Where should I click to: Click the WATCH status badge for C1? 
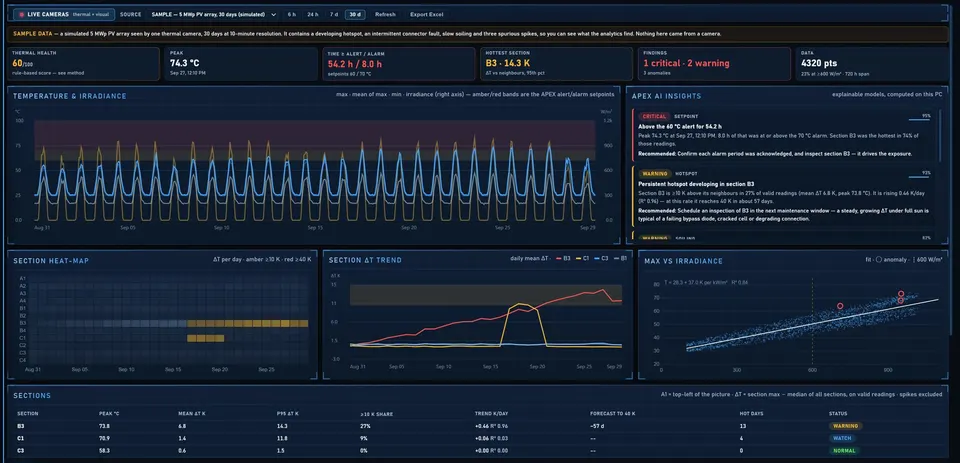(844, 439)
